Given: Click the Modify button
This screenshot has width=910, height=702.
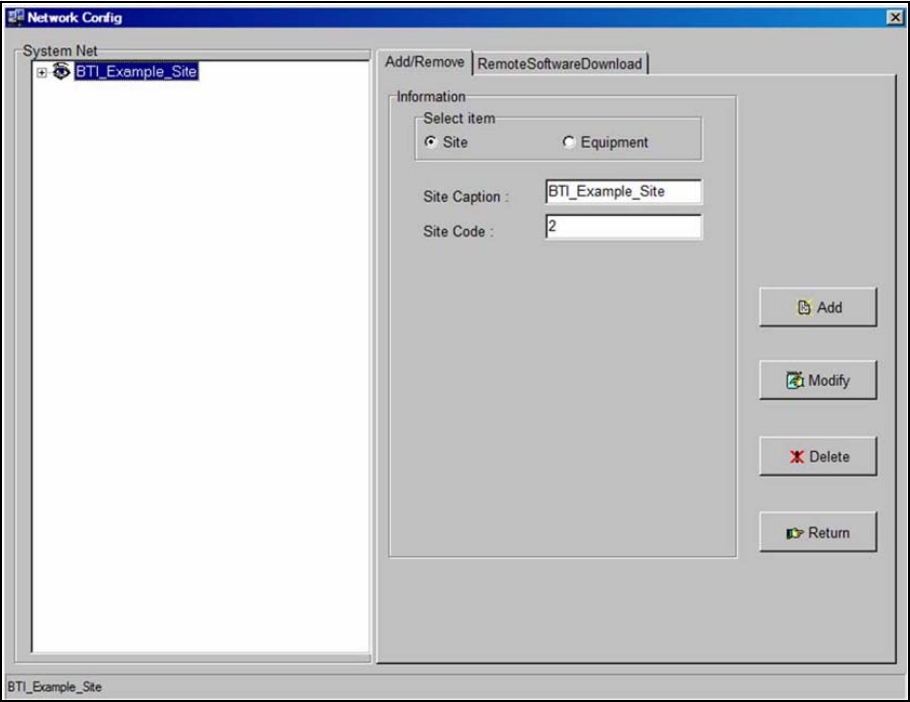Looking at the screenshot, I should (818, 380).
